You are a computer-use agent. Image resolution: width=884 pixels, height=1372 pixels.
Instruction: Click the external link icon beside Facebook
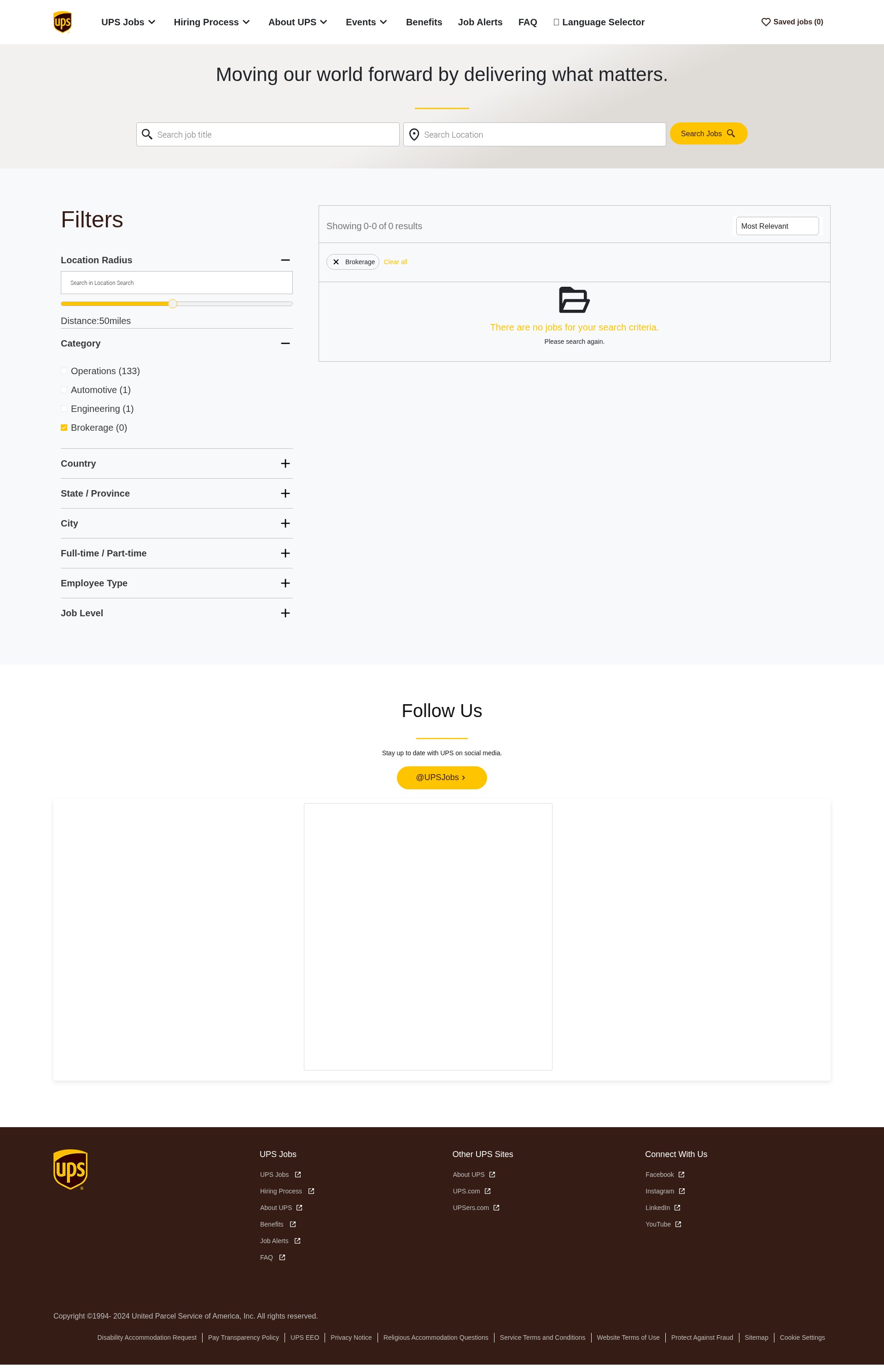pyautogui.click(x=681, y=1175)
